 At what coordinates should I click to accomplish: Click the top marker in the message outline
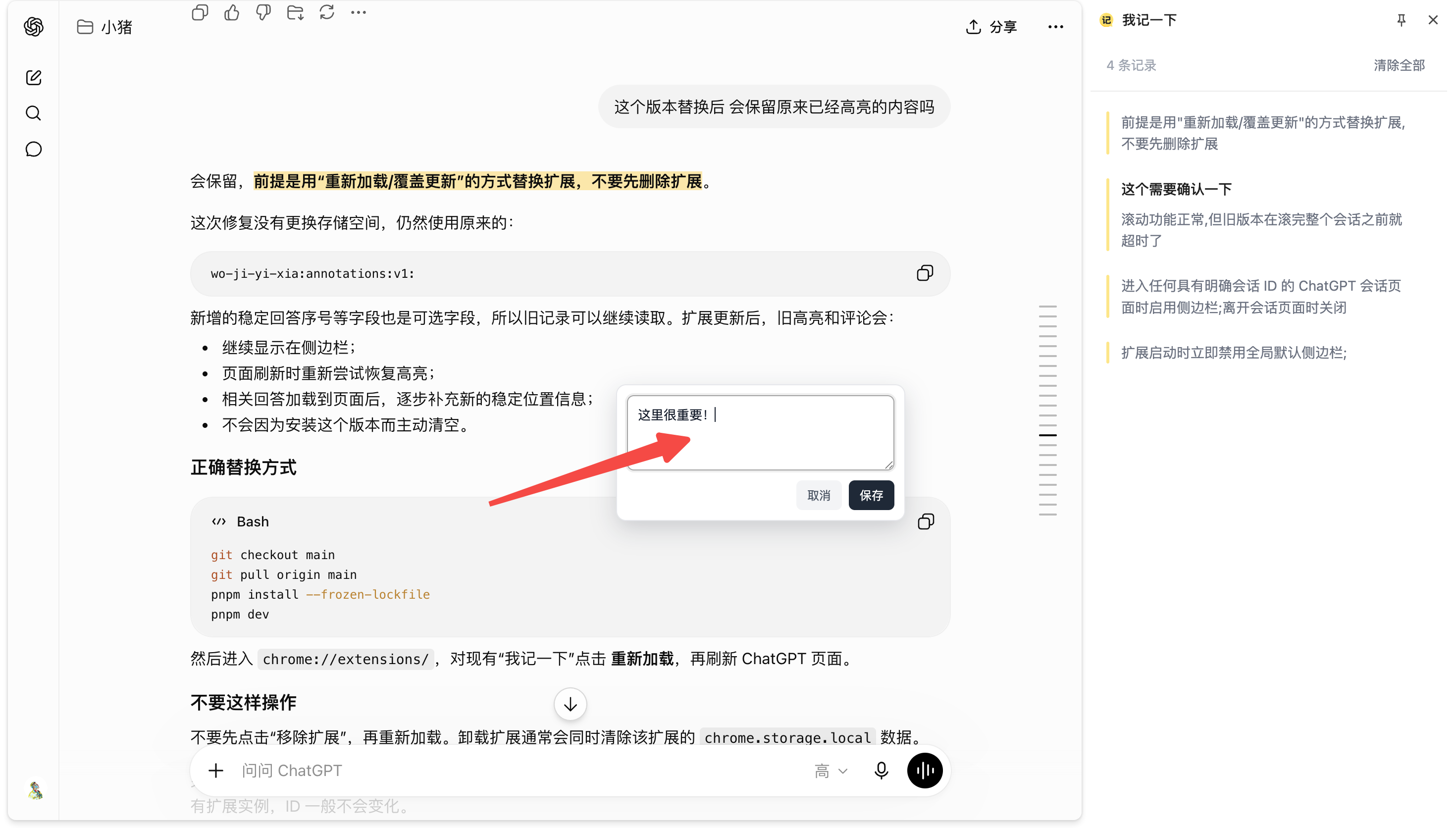pyautogui.click(x=1047, y=307)
